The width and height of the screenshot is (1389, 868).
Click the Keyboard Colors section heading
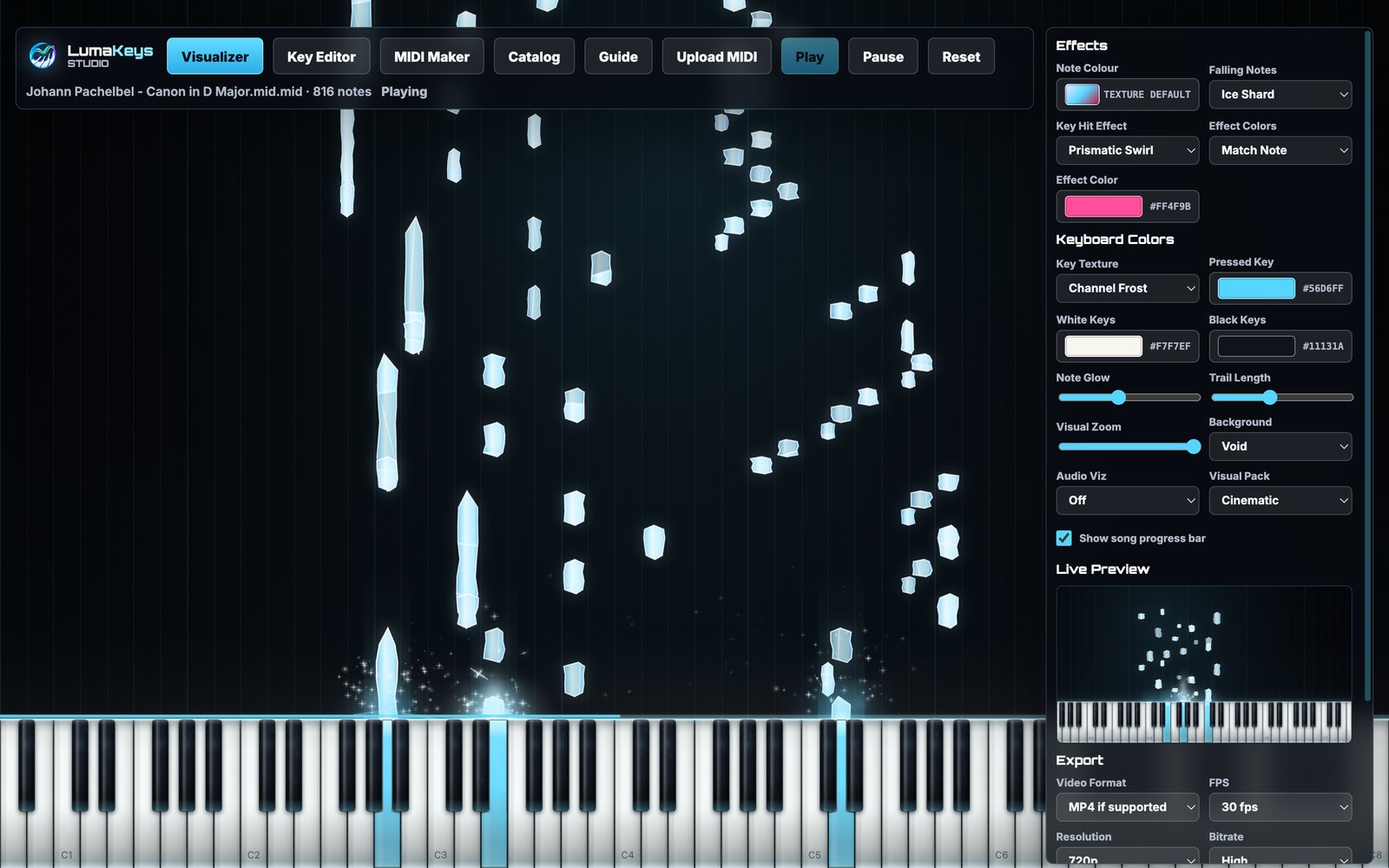[1115, 240]
